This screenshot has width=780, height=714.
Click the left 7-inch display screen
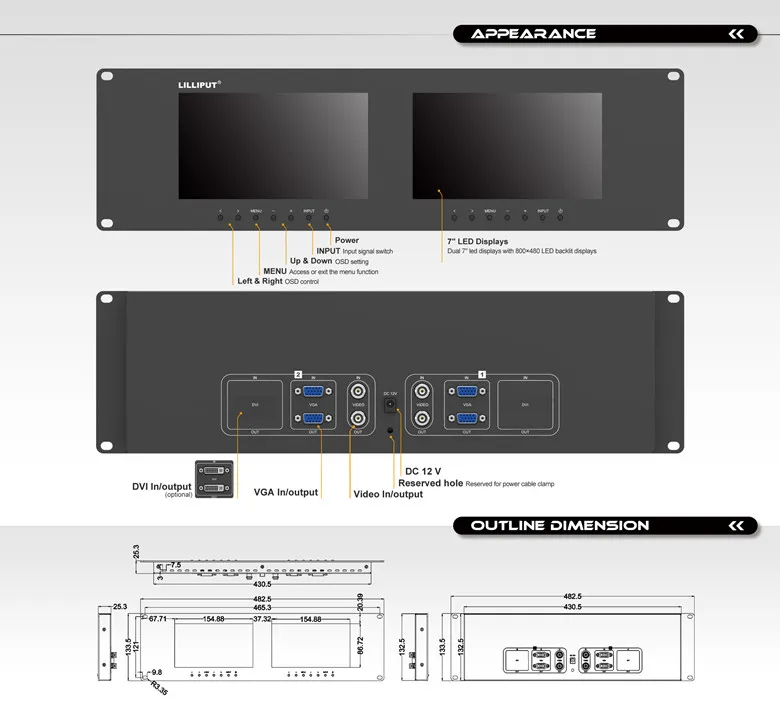click(273, 146)
